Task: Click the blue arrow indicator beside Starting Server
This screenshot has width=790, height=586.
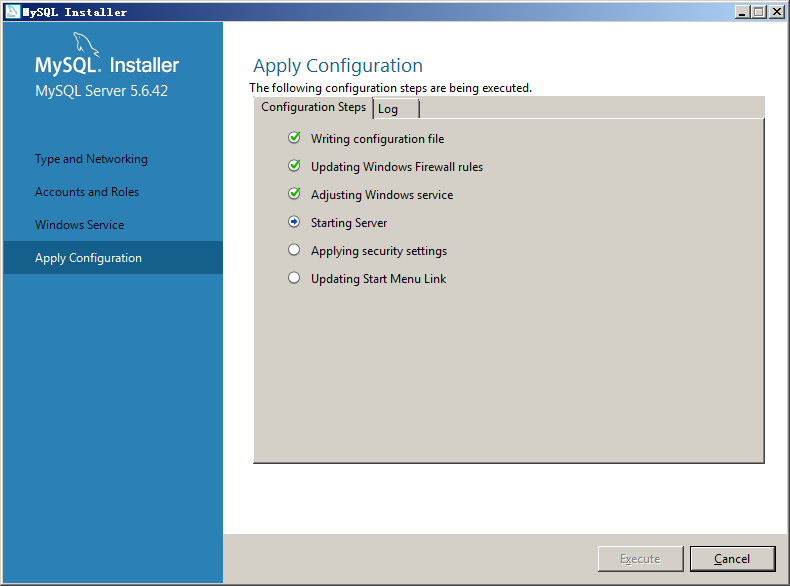Action: point(294,222)
